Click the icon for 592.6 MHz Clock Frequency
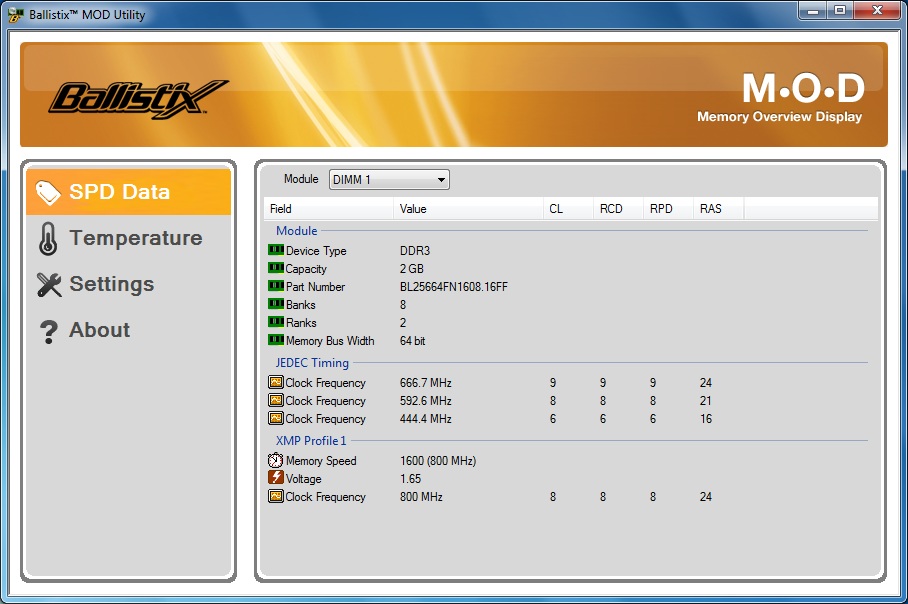 tap(276, 400)
